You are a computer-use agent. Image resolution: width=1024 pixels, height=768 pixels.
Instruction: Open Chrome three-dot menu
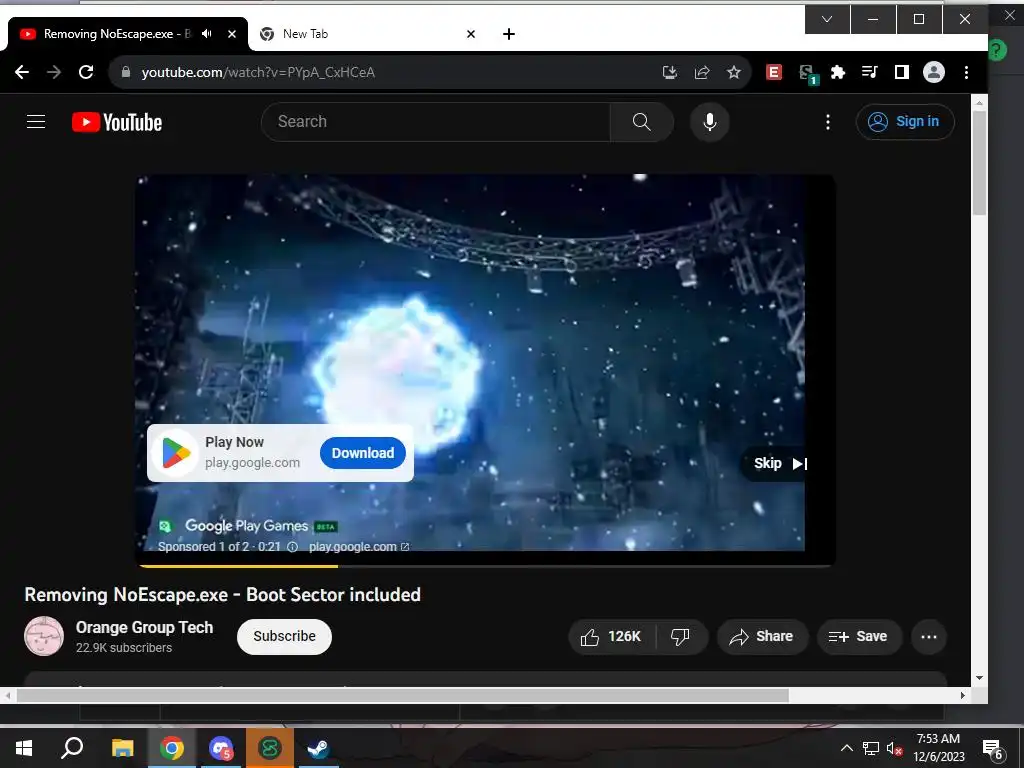967,72
